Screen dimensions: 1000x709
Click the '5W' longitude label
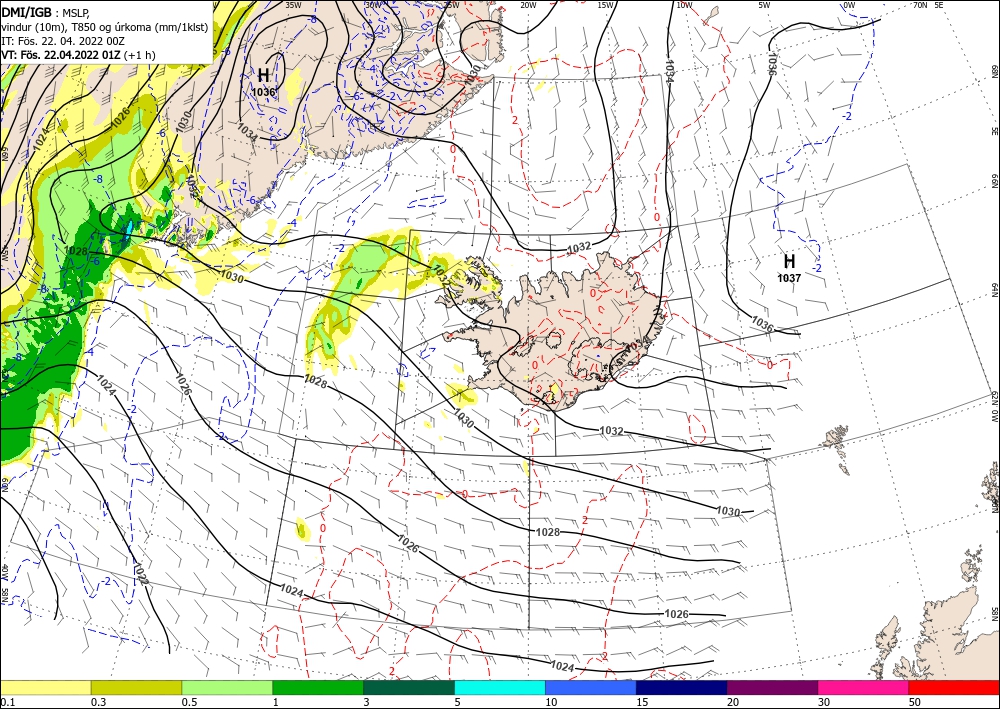click(764, 5)
